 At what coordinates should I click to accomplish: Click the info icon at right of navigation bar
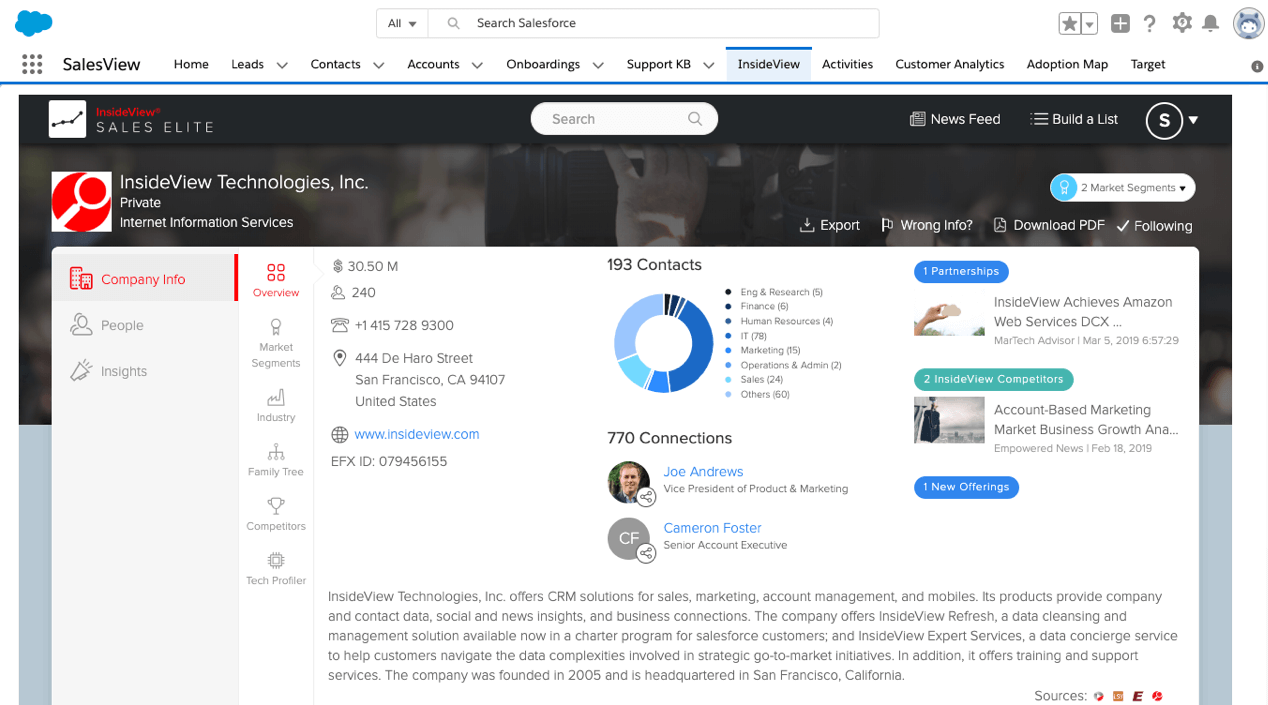1257,67
